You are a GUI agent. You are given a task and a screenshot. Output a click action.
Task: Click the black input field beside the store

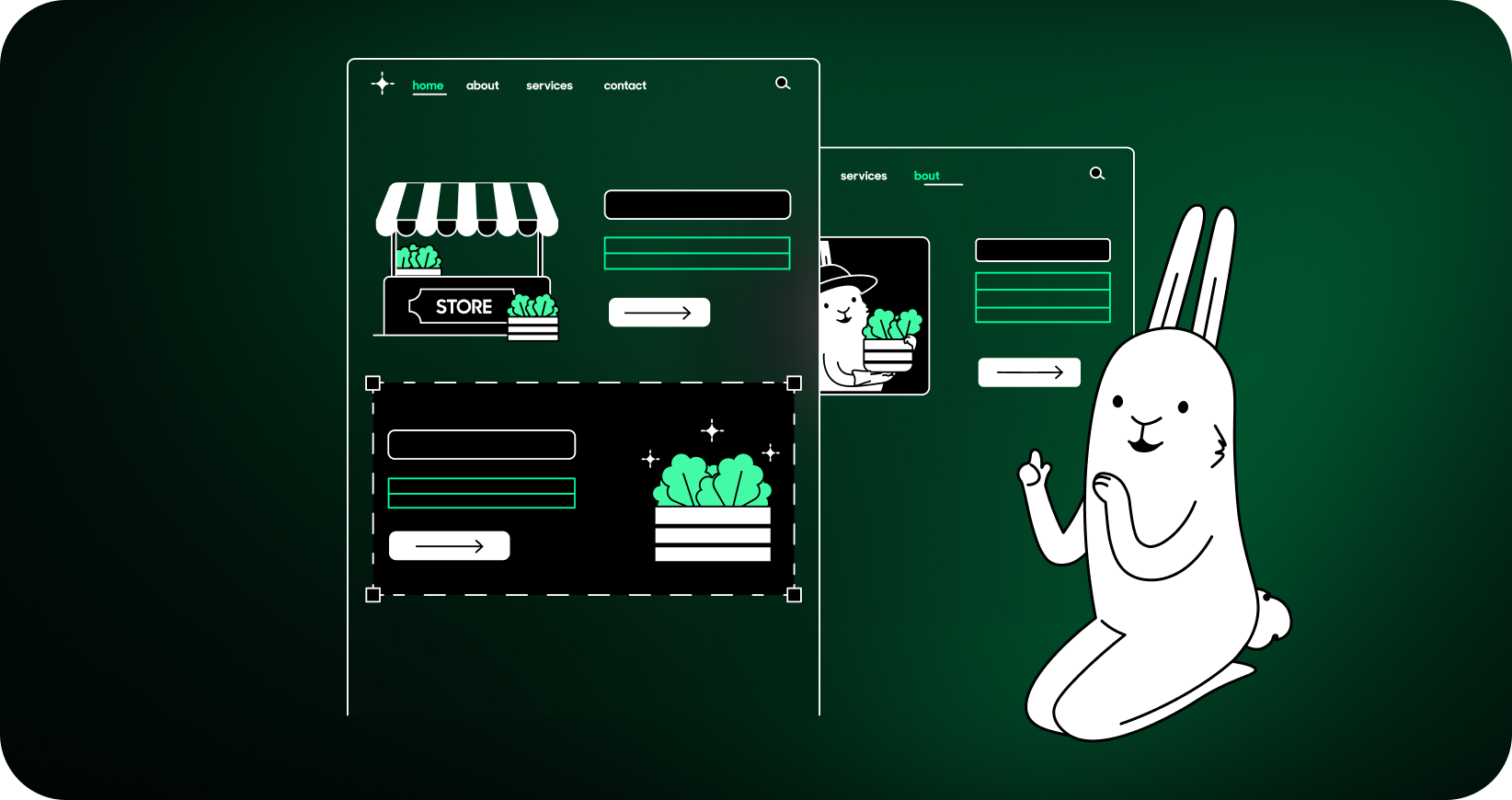pyautogui.click(x=697, y=204)
